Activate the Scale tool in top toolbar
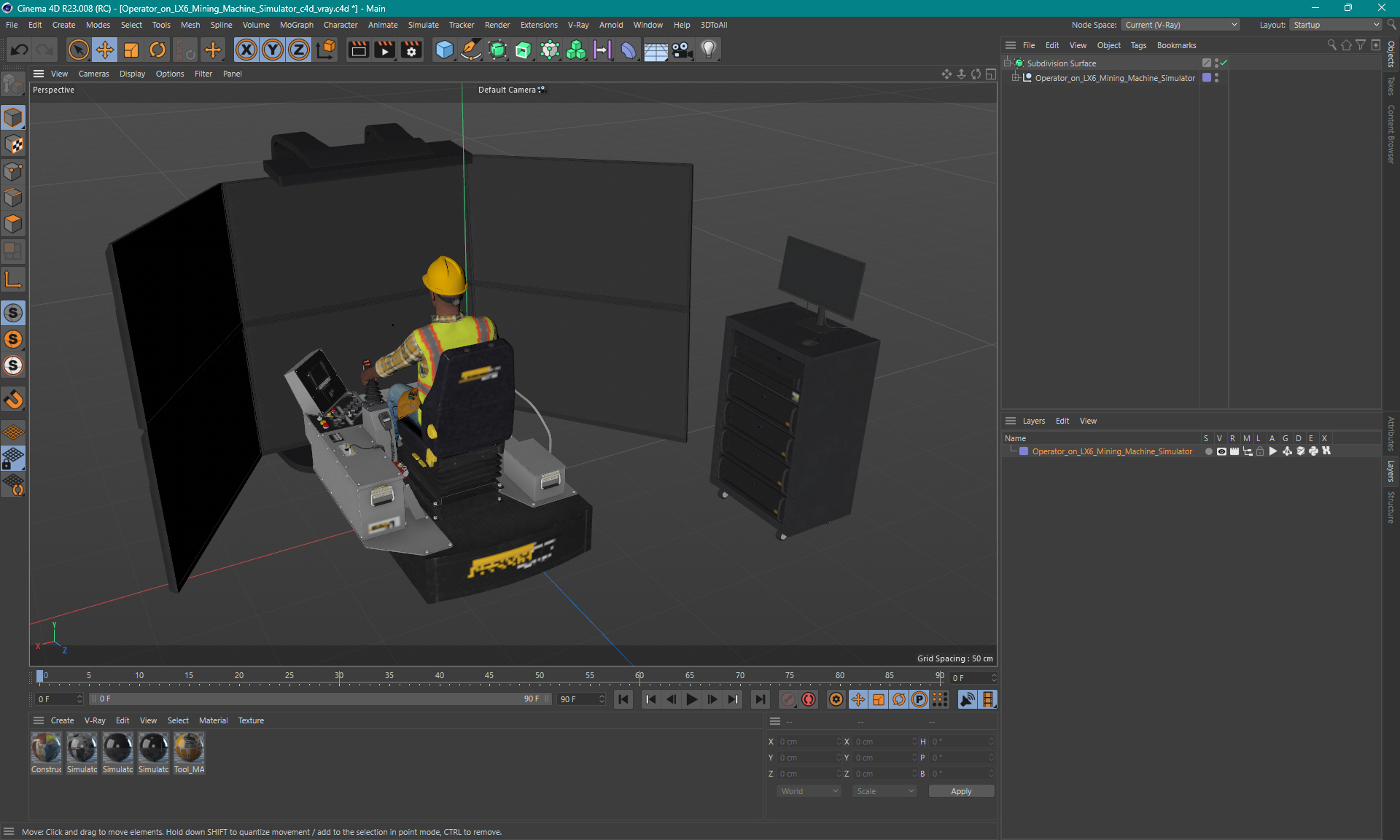1400x840 pixels. [x=131, y=50]
